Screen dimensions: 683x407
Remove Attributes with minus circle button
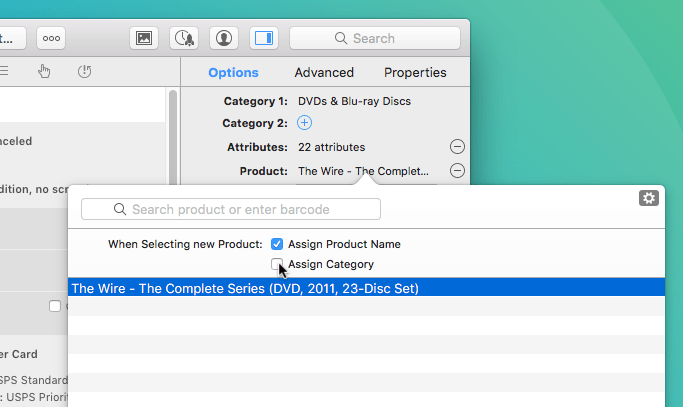coord(457,147)
